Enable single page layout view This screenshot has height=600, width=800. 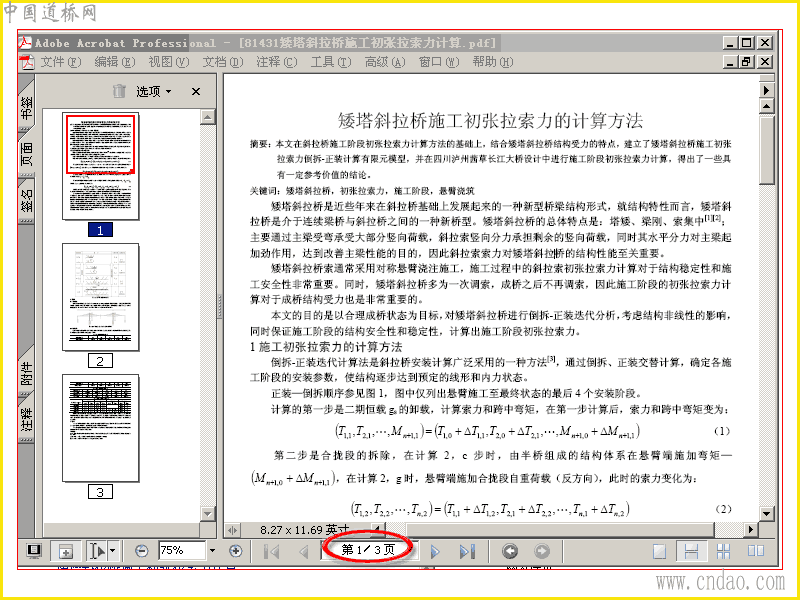tap(659, 551)
